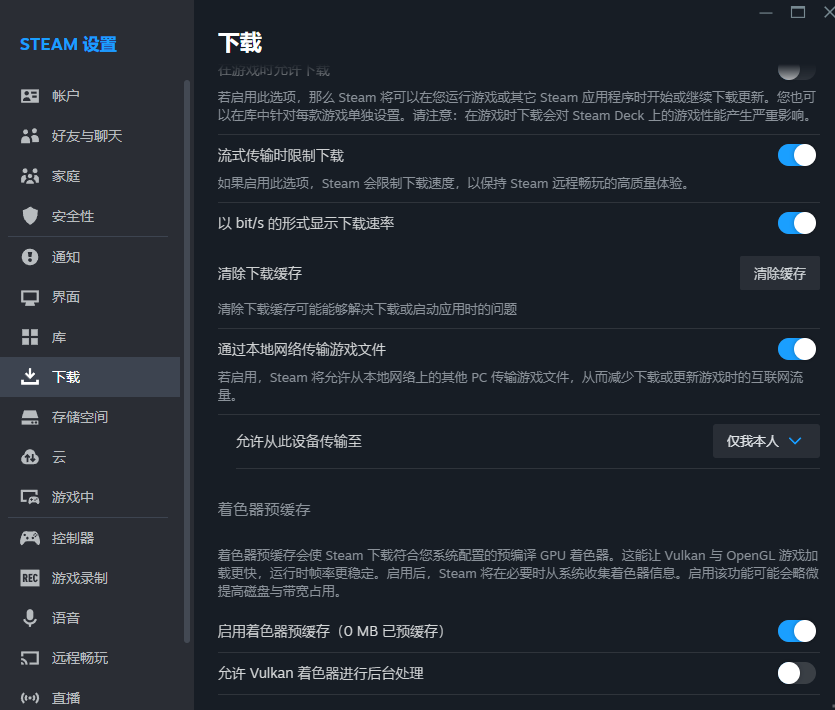Disable 启用着色器预缓存 toggle

(797, 631)
